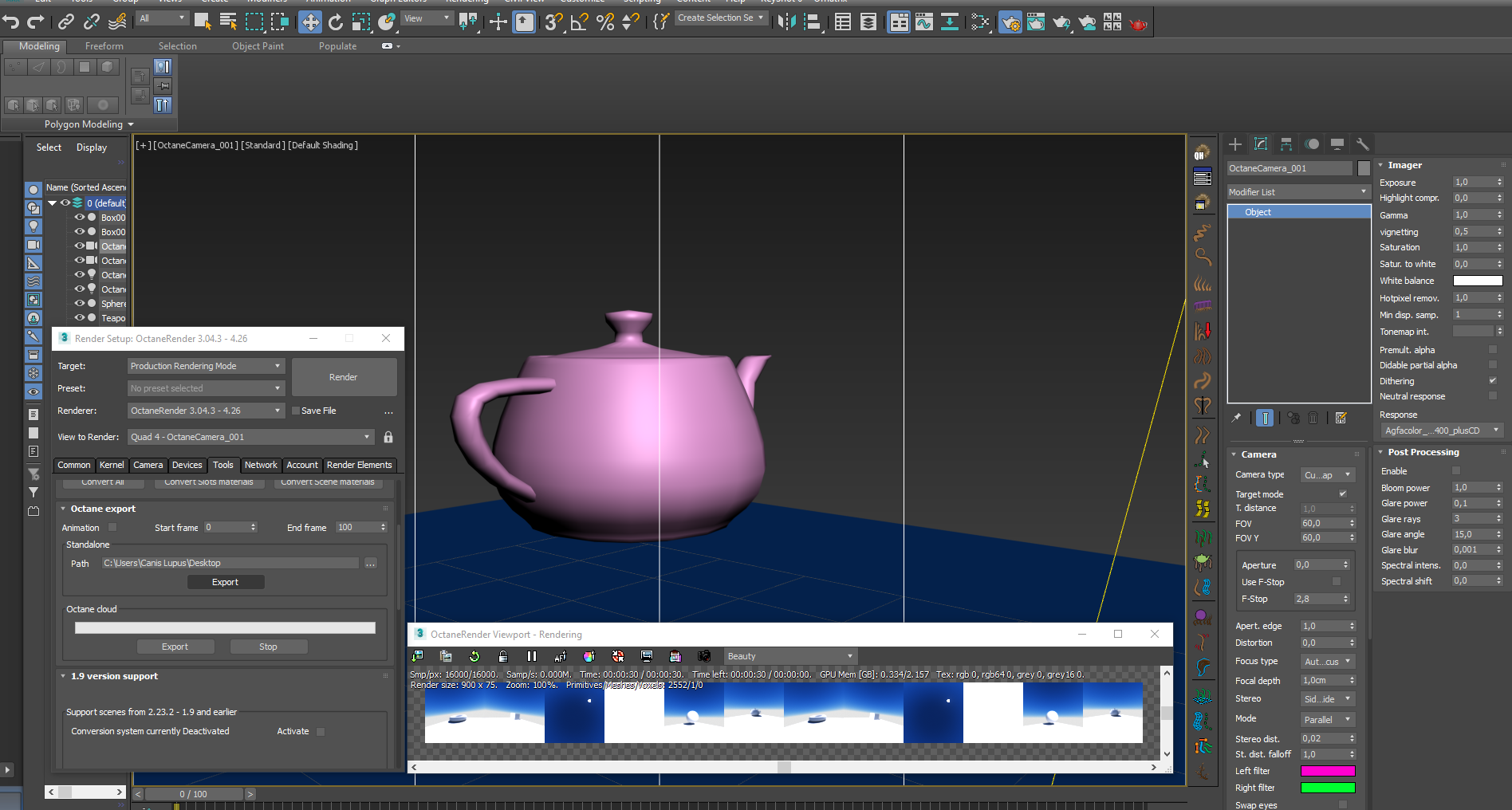Image resolution: width=1512 pixels, height=810 pixels.
Task: Click the red teapot Octane icon
Action: [1138, 23]
